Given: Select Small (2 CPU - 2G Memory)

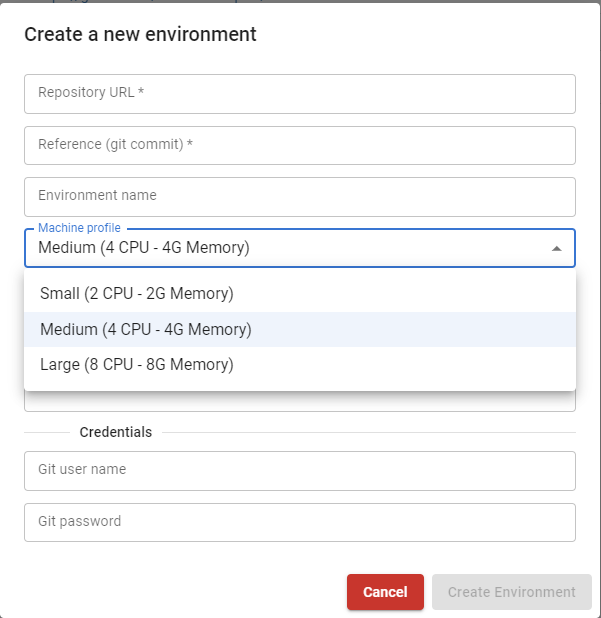Looking at the screenshot, I should coord(137,294).
